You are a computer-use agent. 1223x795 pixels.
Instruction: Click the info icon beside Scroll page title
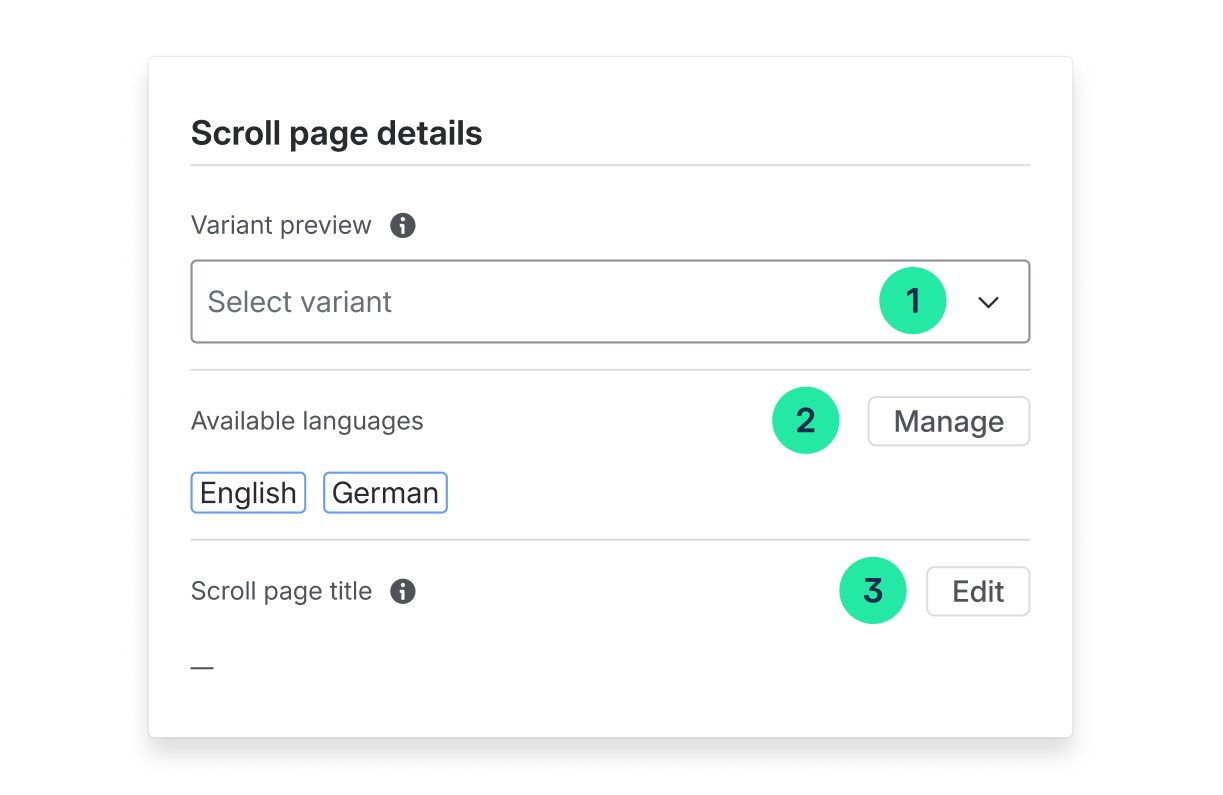click(x=403, y=592)
